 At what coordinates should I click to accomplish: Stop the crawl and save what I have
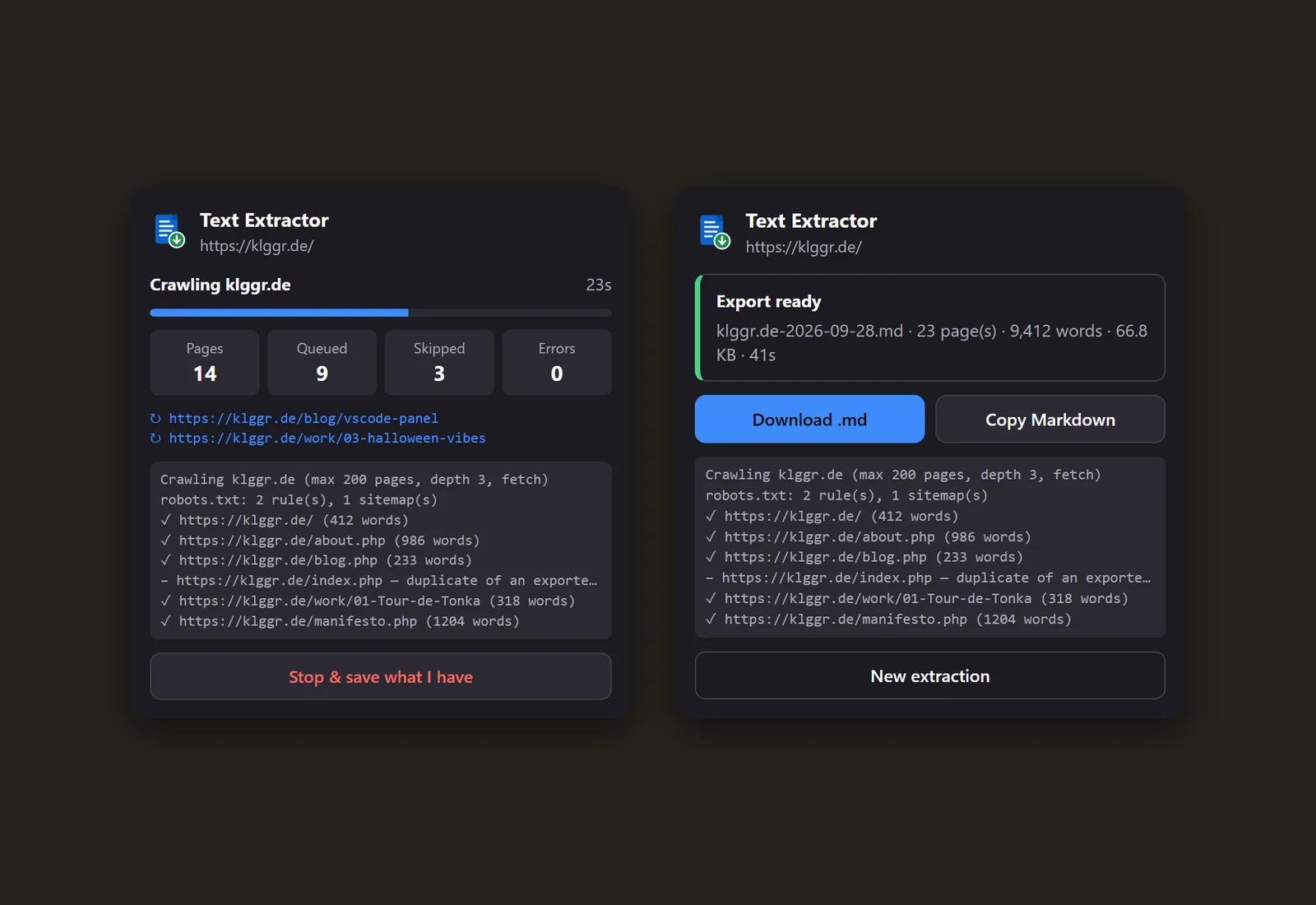point(381,676)
